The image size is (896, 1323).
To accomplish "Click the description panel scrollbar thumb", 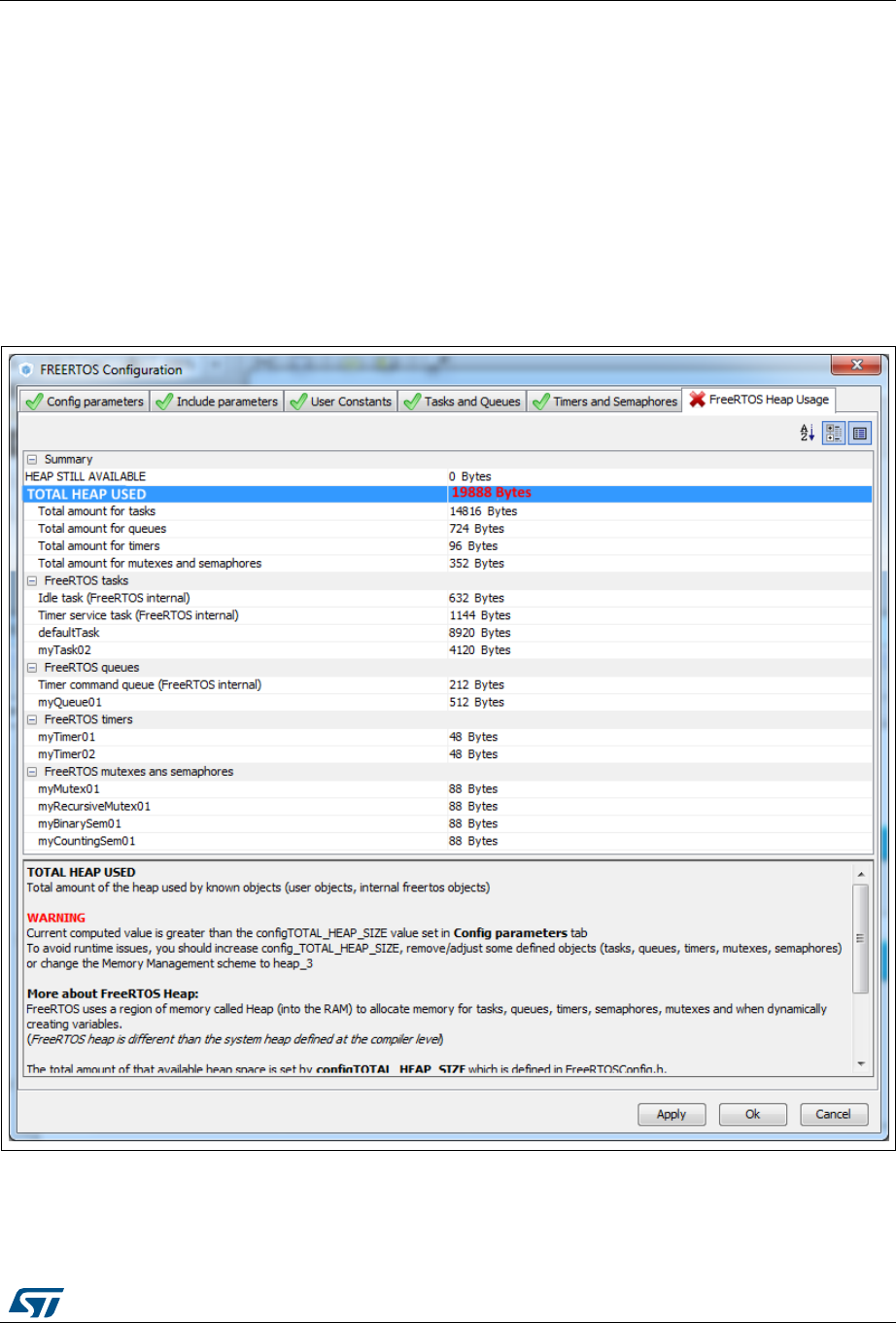I will click(x=860, y=938).
